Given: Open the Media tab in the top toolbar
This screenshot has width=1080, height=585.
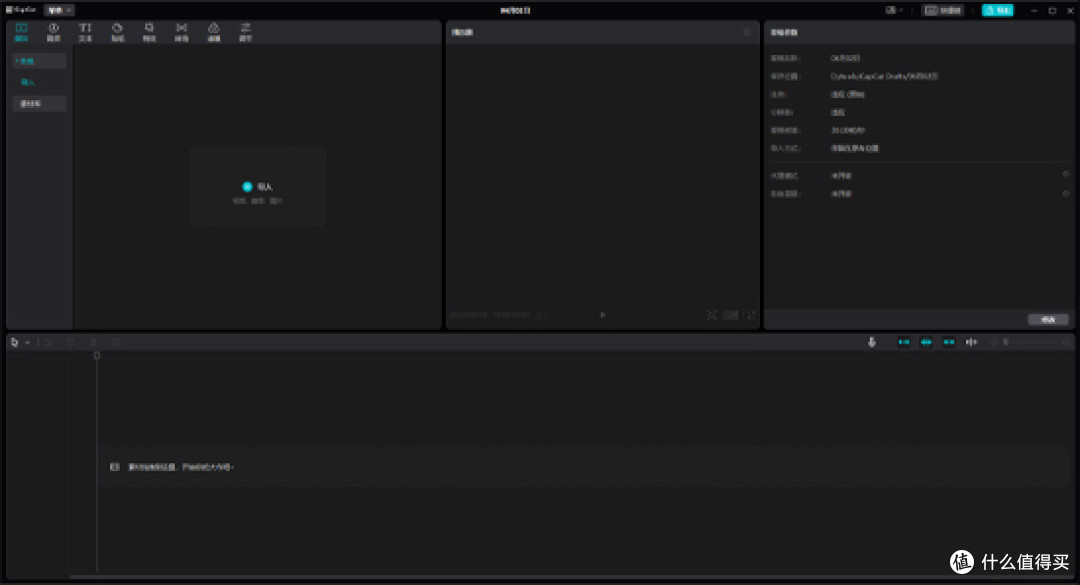Looking at the screenshot, I should [21, 32].
